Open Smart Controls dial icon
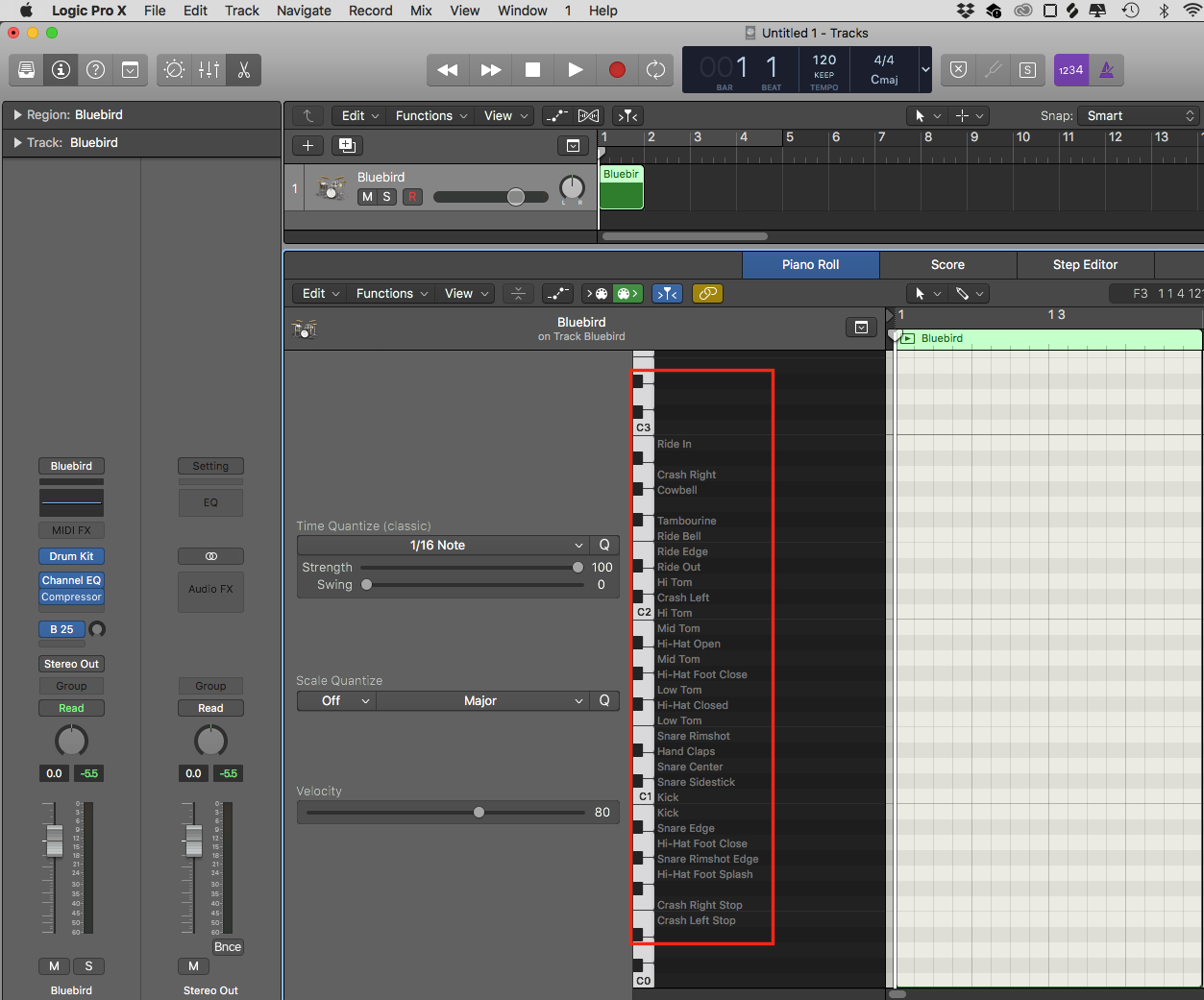Image resolution: width=1204 pixels, height=1000 pixels. pos(174,69)
